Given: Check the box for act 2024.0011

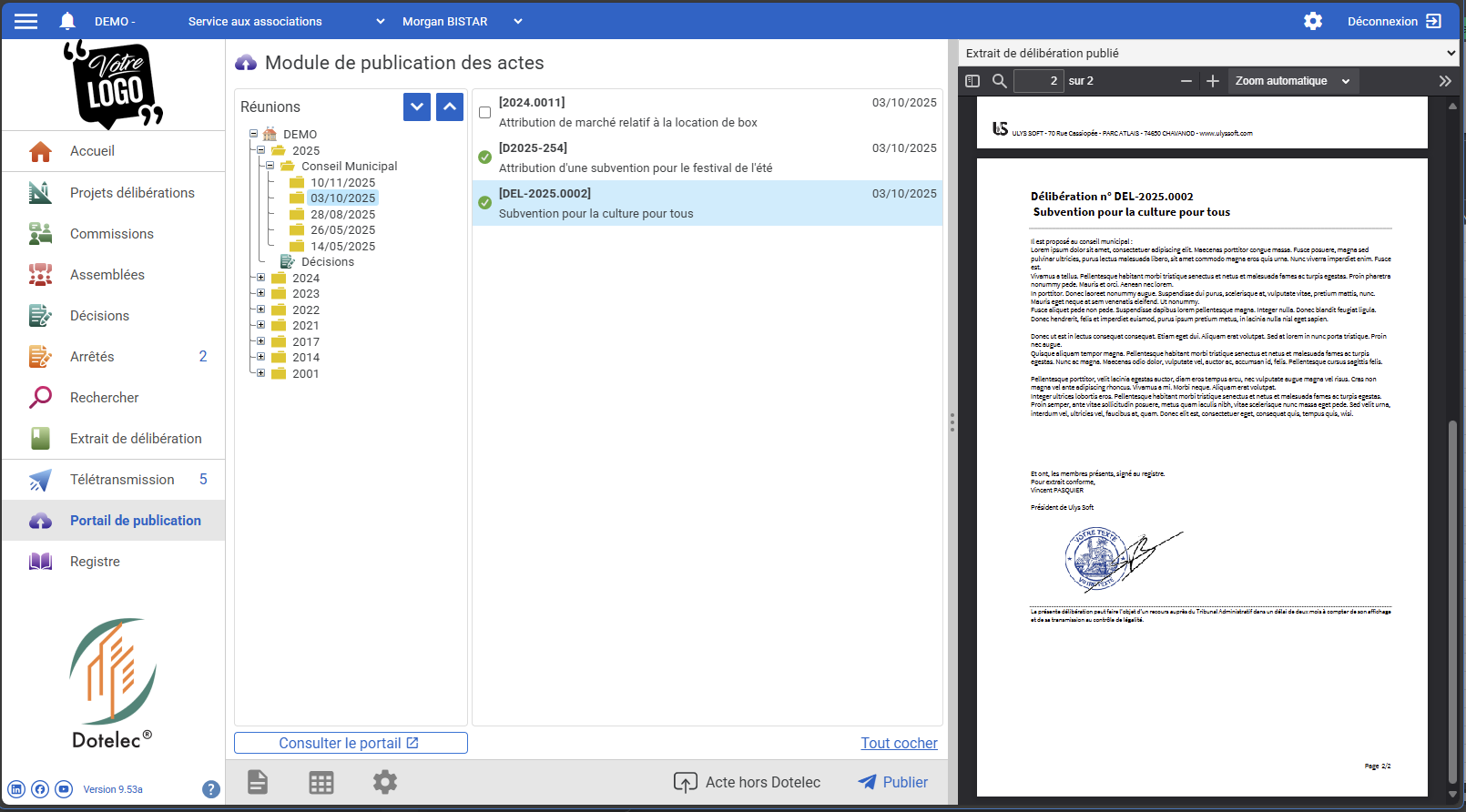Looking at the screenshot, I should (484, 113).
